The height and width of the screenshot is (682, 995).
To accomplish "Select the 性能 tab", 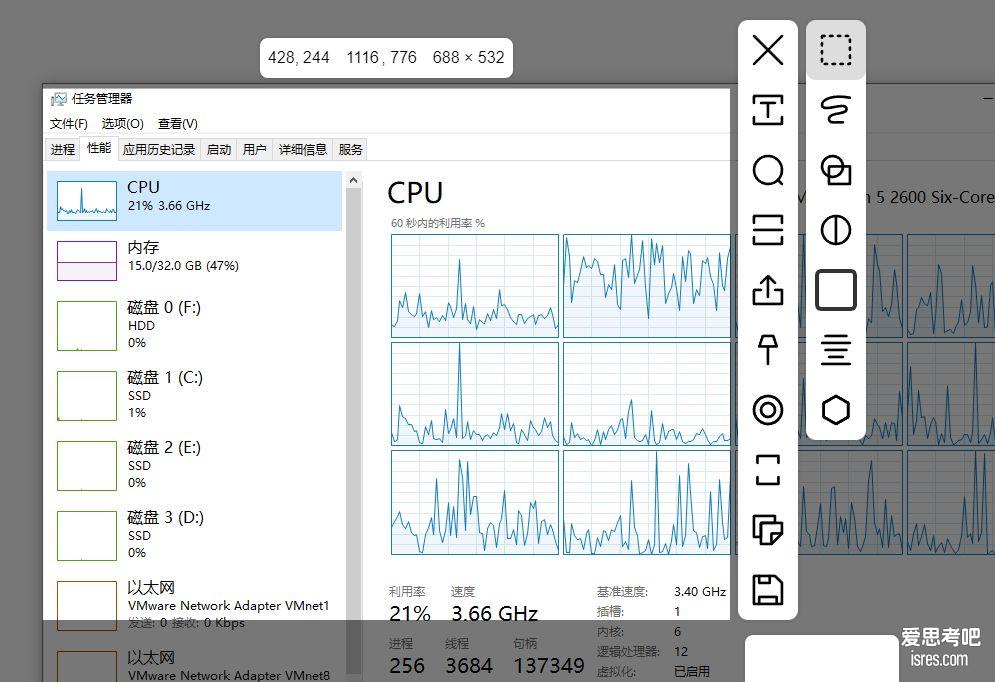I will click(99, 148).
